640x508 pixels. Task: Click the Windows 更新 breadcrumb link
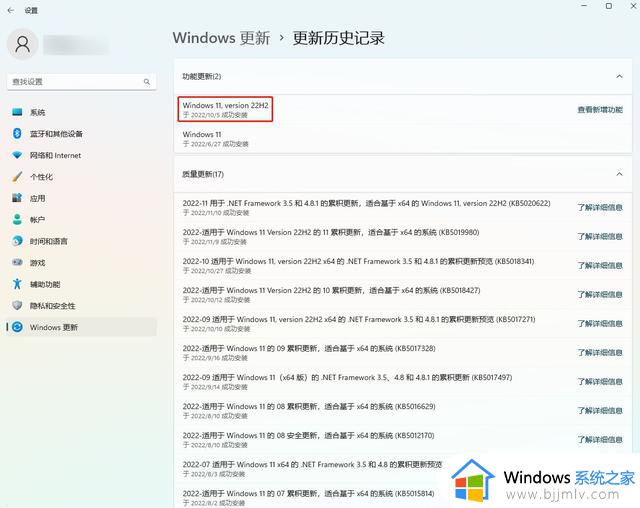(221, 38)
